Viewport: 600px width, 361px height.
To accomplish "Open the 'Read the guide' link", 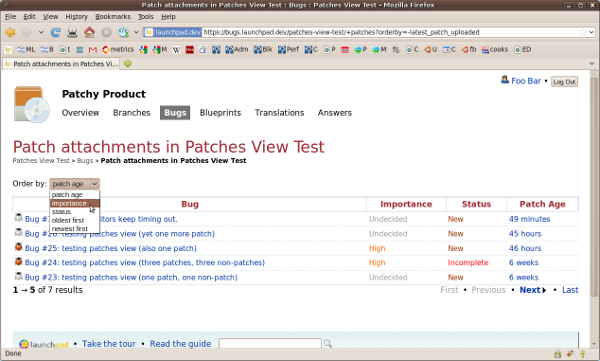I will point(180,344).
